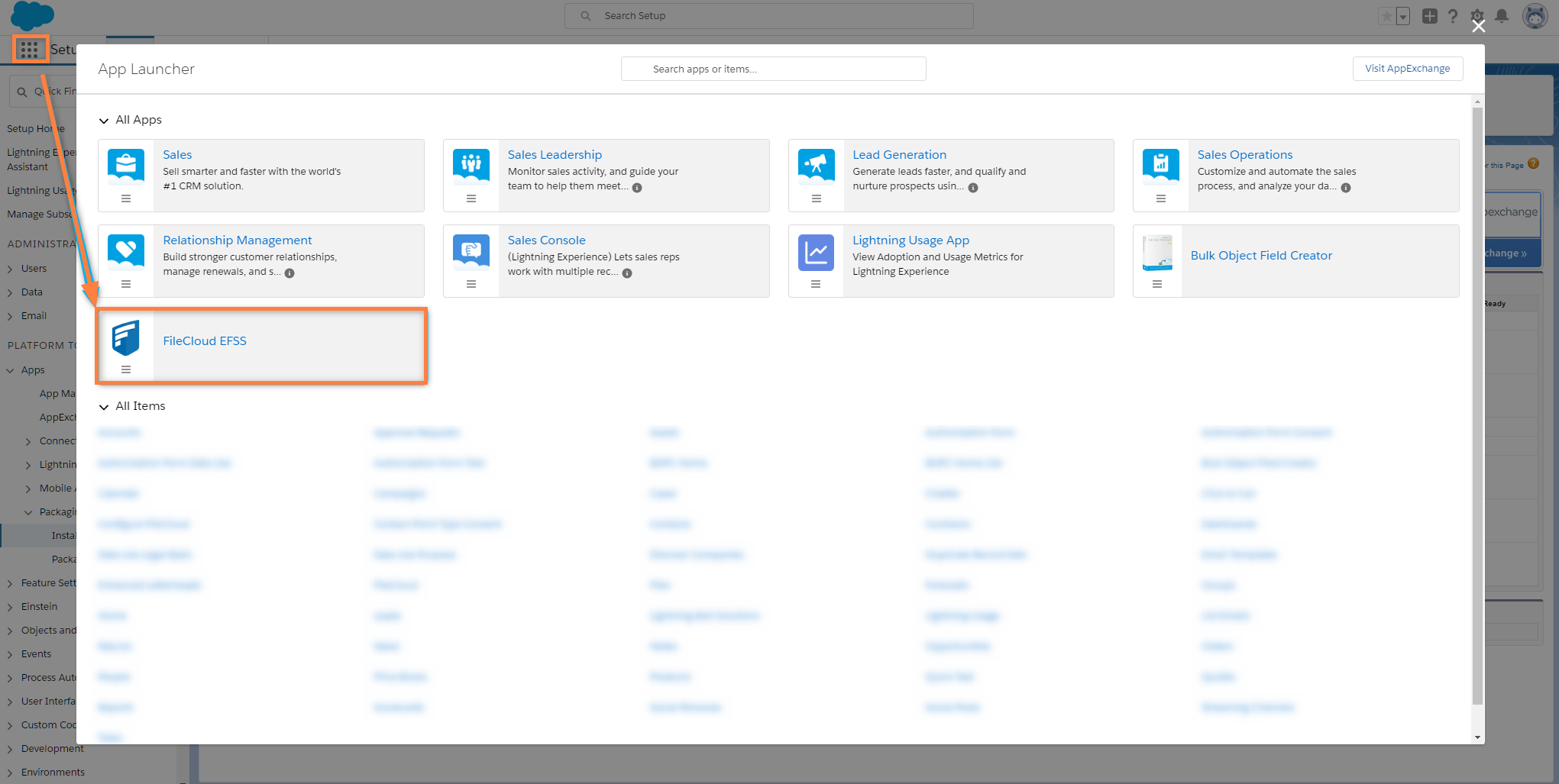Open the Sales Operations app link

pos(1244,155)
